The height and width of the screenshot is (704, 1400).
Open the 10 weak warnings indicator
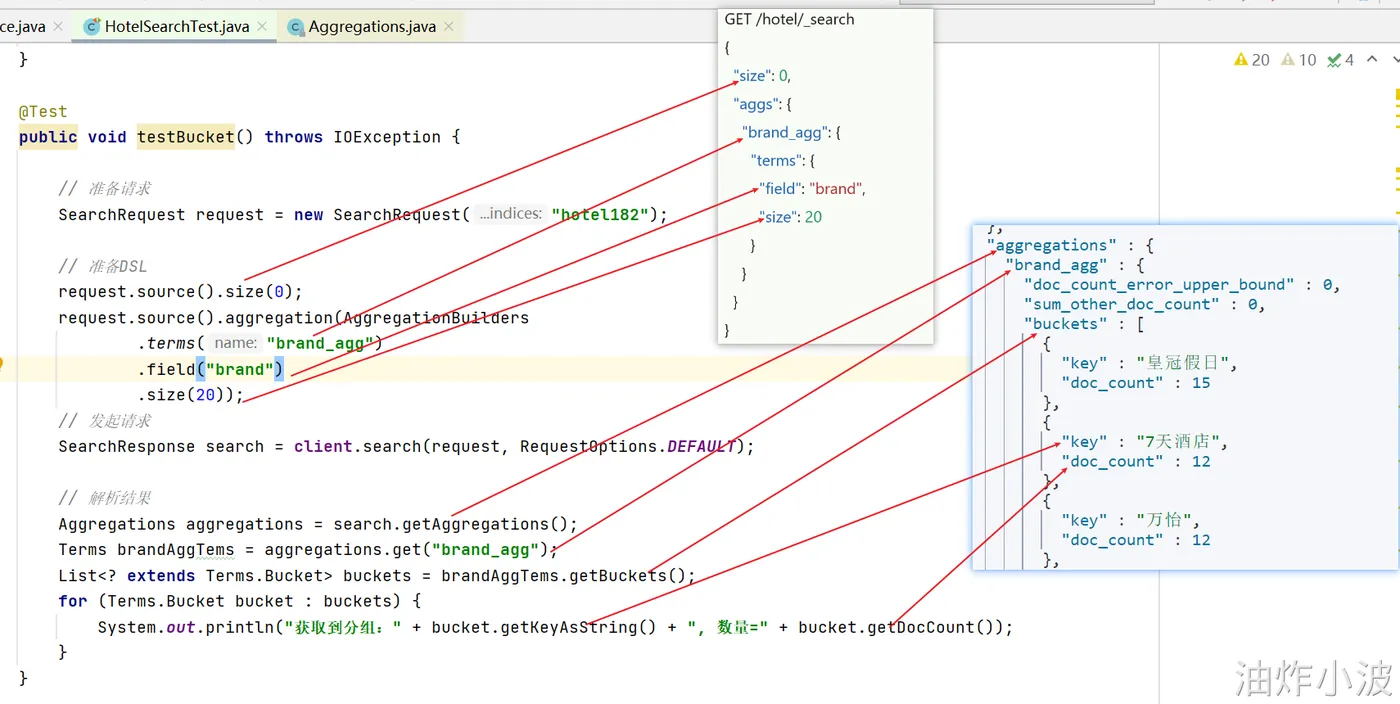[x=1299, y=60]
